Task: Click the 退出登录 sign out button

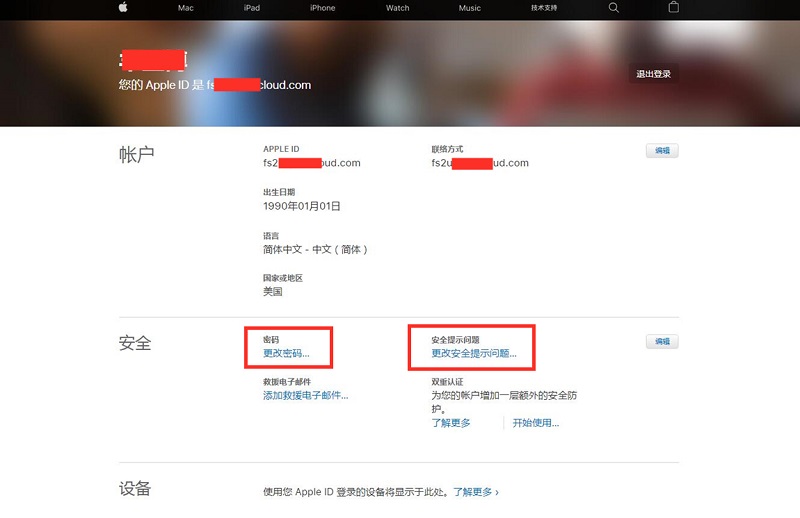Action: [654, 74]
